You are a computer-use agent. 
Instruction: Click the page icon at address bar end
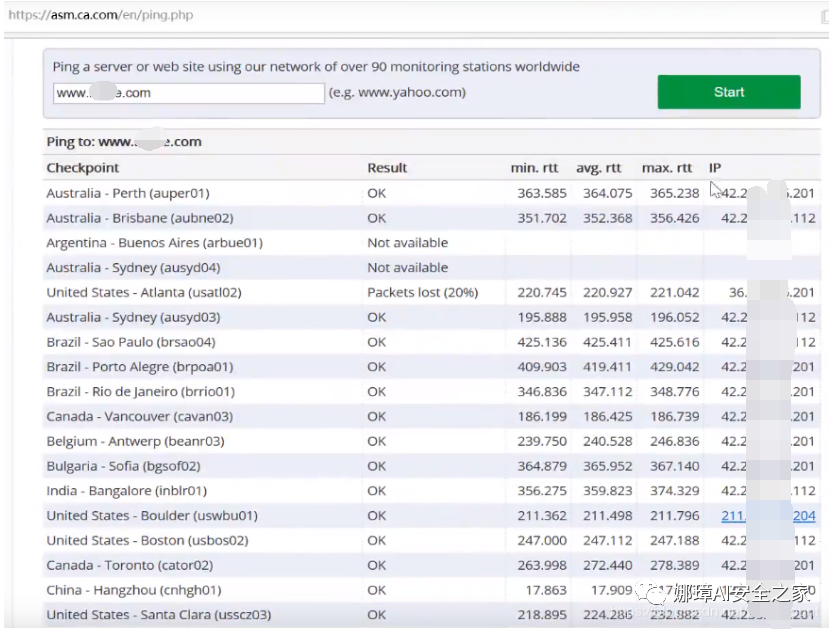[825, 17]
